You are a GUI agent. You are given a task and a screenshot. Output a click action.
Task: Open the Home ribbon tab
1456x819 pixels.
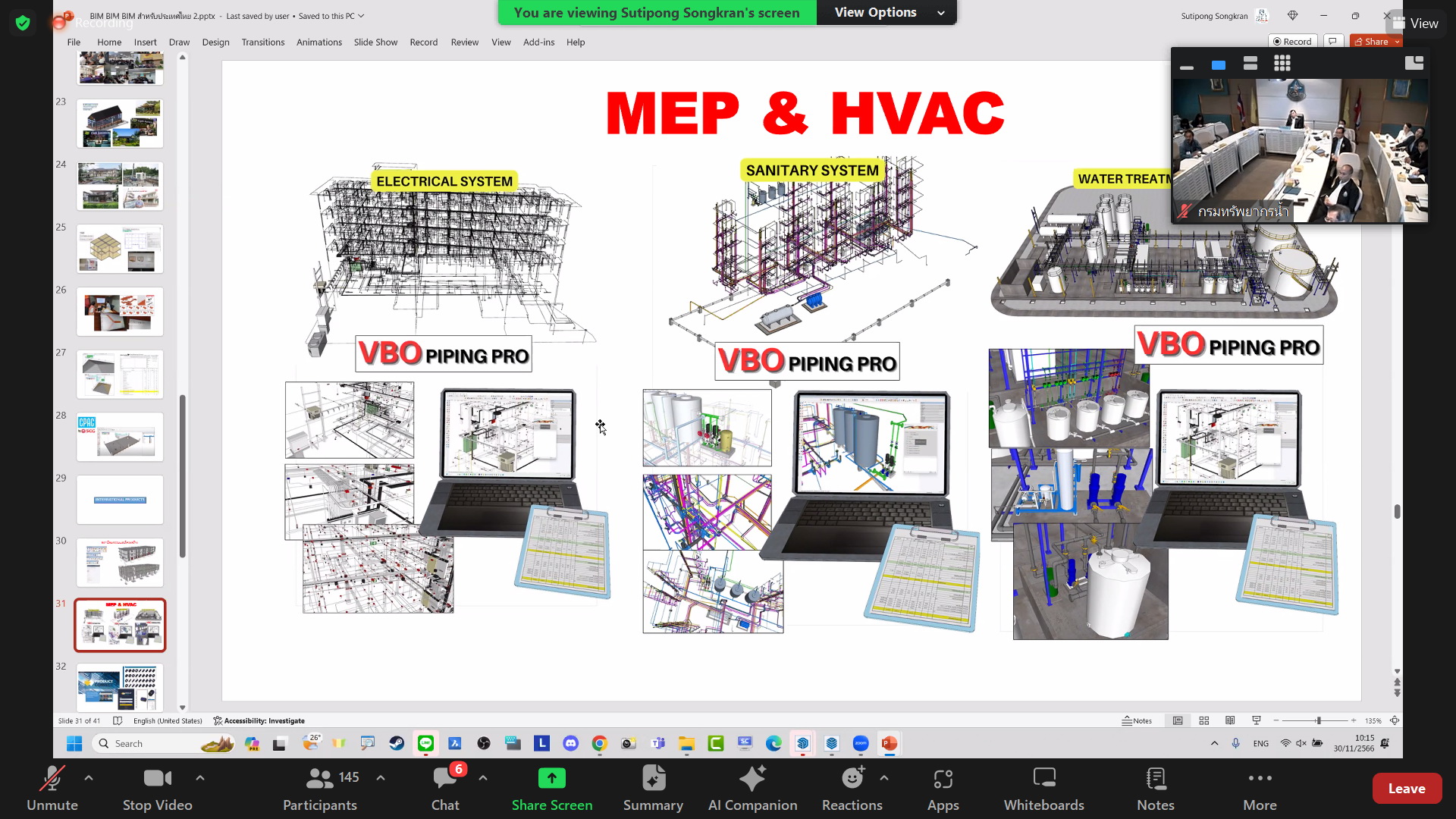[x=109, y=42]
